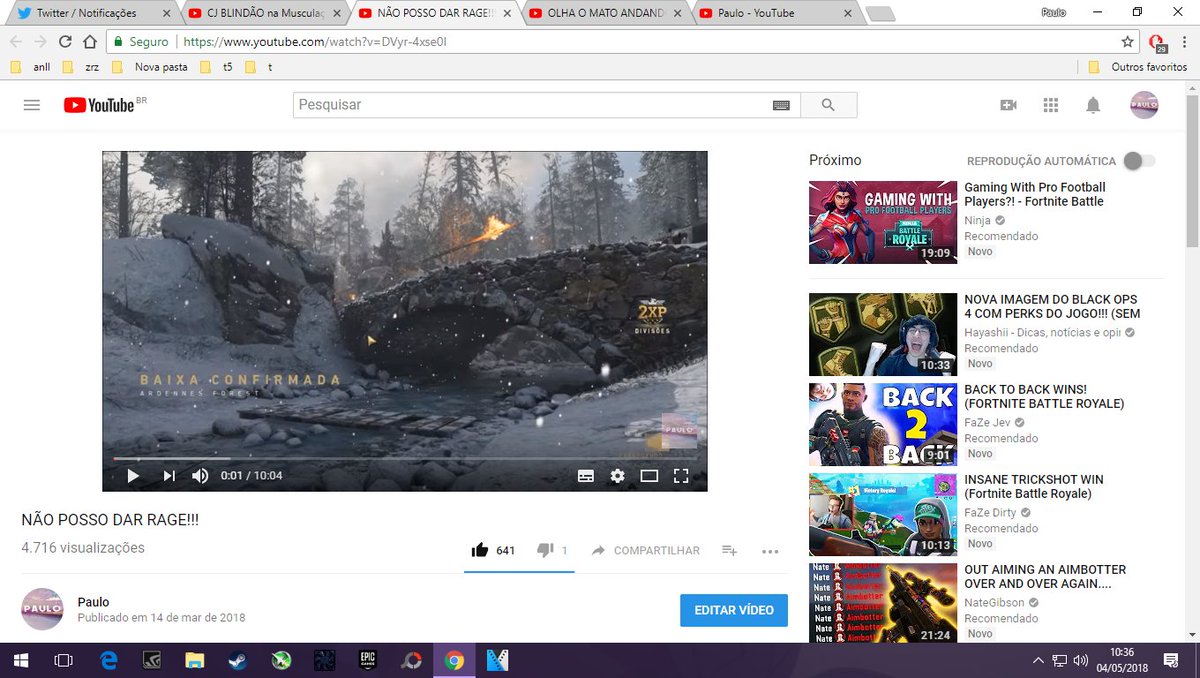Screen dimensions: 1200x678
Task: Enter full screen mode
Action: tap(681, 476)
